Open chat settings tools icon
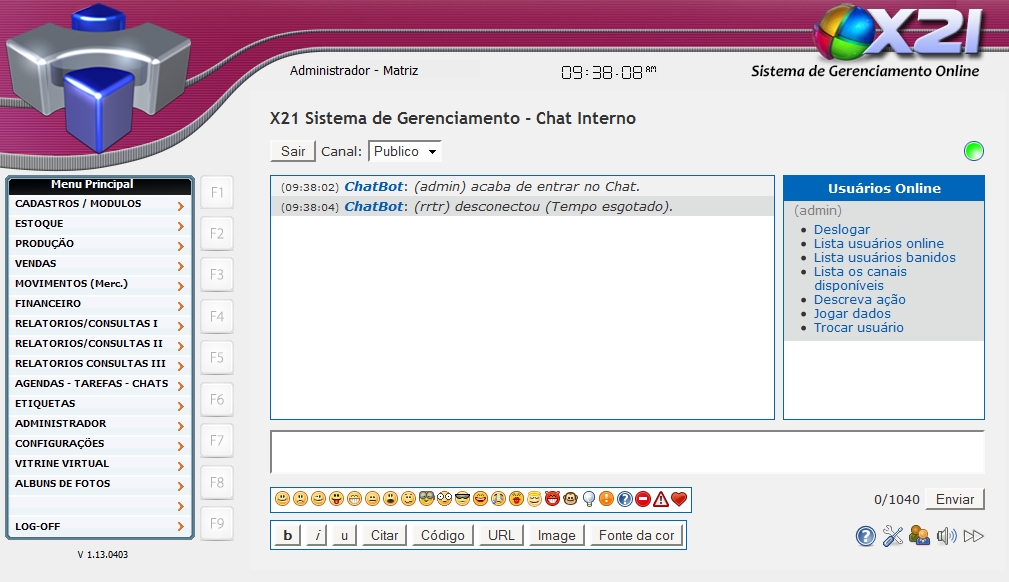The width and height of the screenshot is (1009, 582). click(x=893, y=536)
